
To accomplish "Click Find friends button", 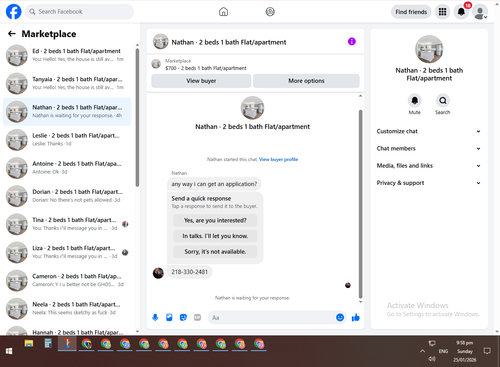I will 411,12.
